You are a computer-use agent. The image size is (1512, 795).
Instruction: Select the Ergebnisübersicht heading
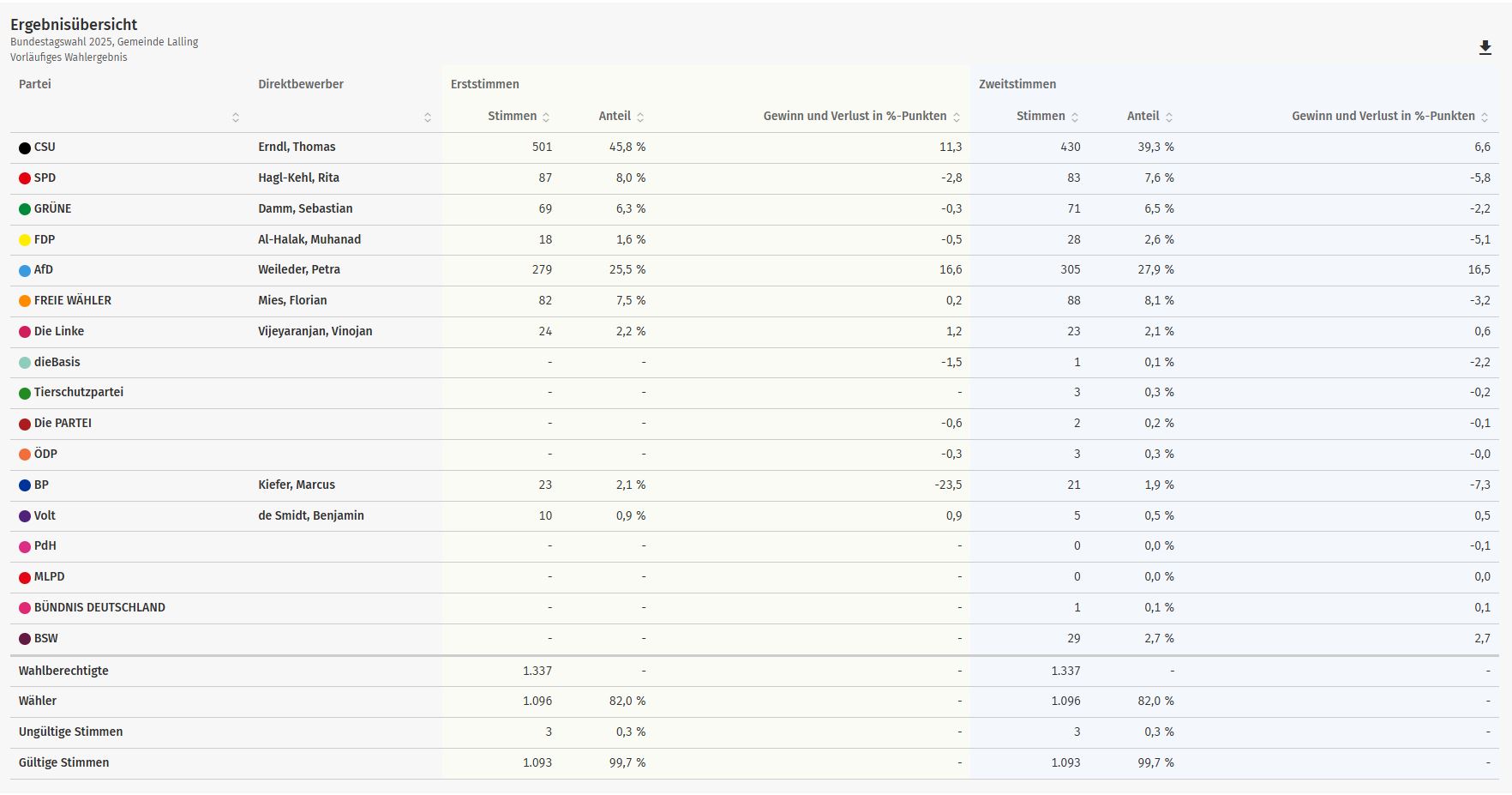(x=74, y=24)
